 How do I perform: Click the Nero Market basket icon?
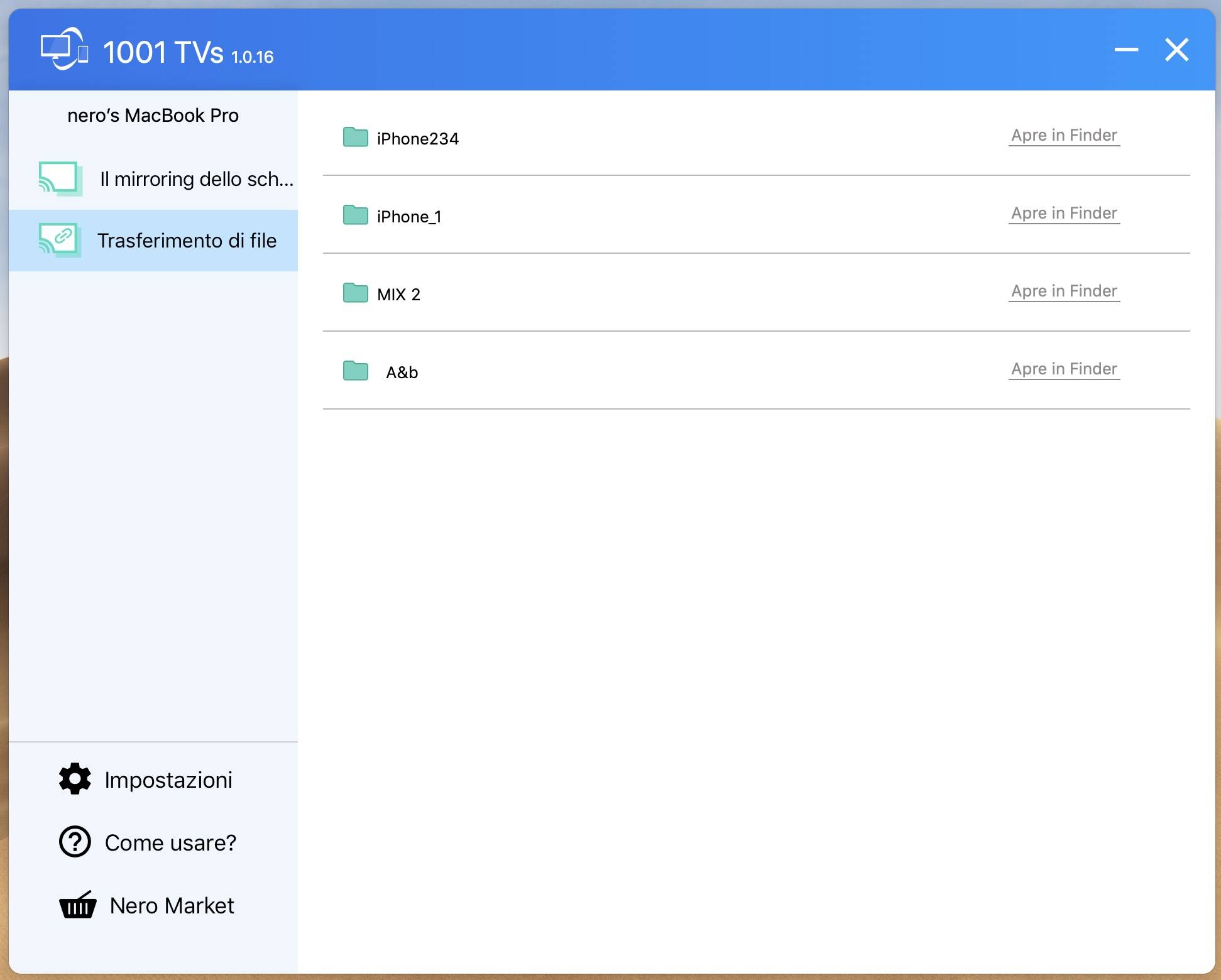pos(78,905)
